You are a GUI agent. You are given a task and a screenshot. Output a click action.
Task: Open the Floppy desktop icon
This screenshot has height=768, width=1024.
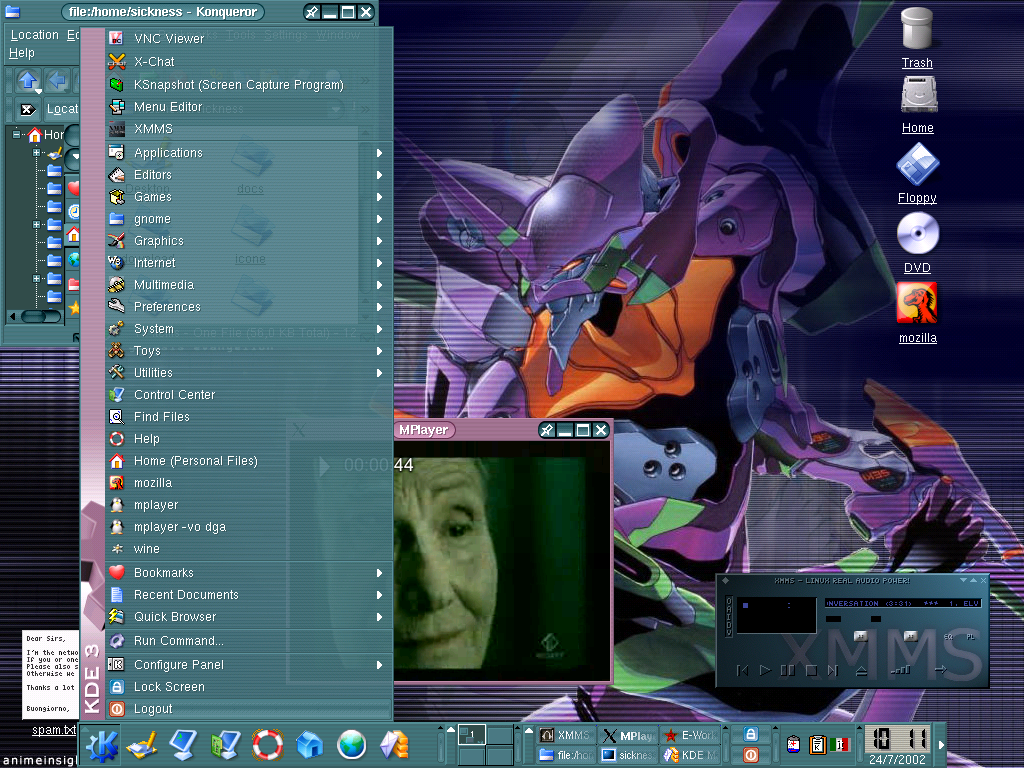click(x=917, y=174)
